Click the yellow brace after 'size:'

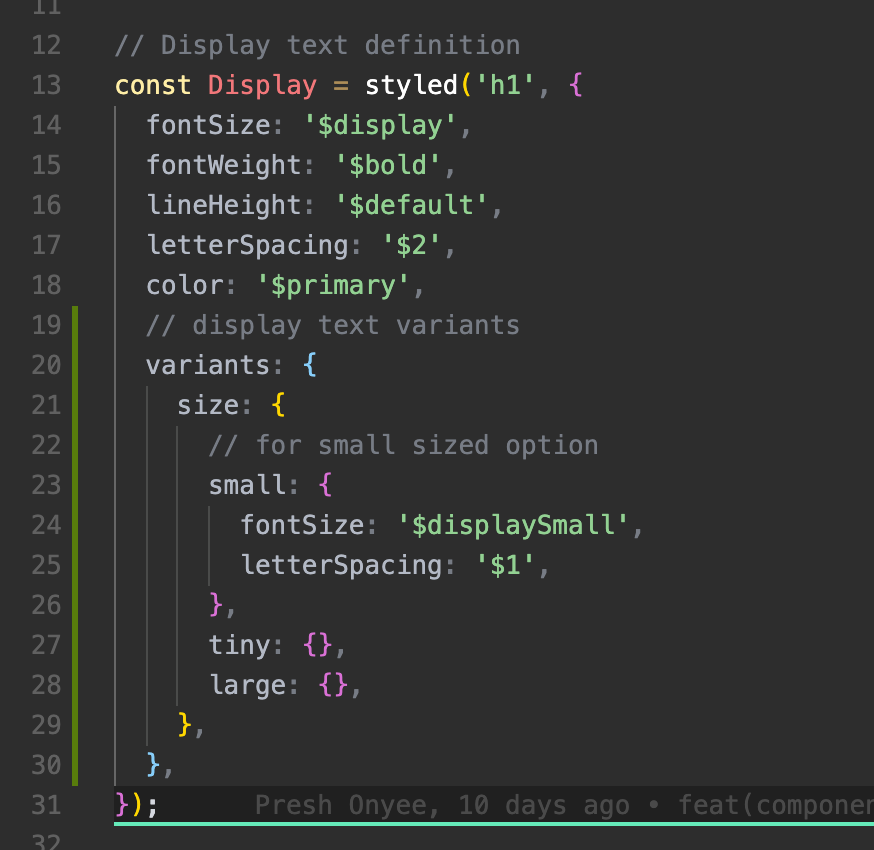(x=279, y=404)
